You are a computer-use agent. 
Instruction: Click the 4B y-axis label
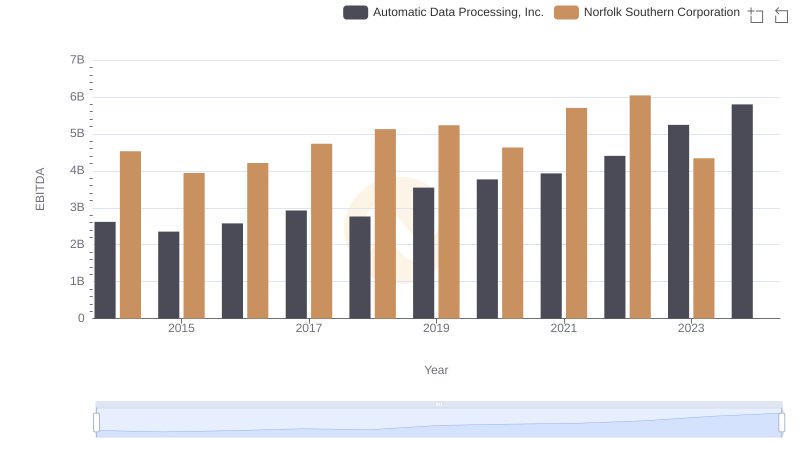click(78, 170)
